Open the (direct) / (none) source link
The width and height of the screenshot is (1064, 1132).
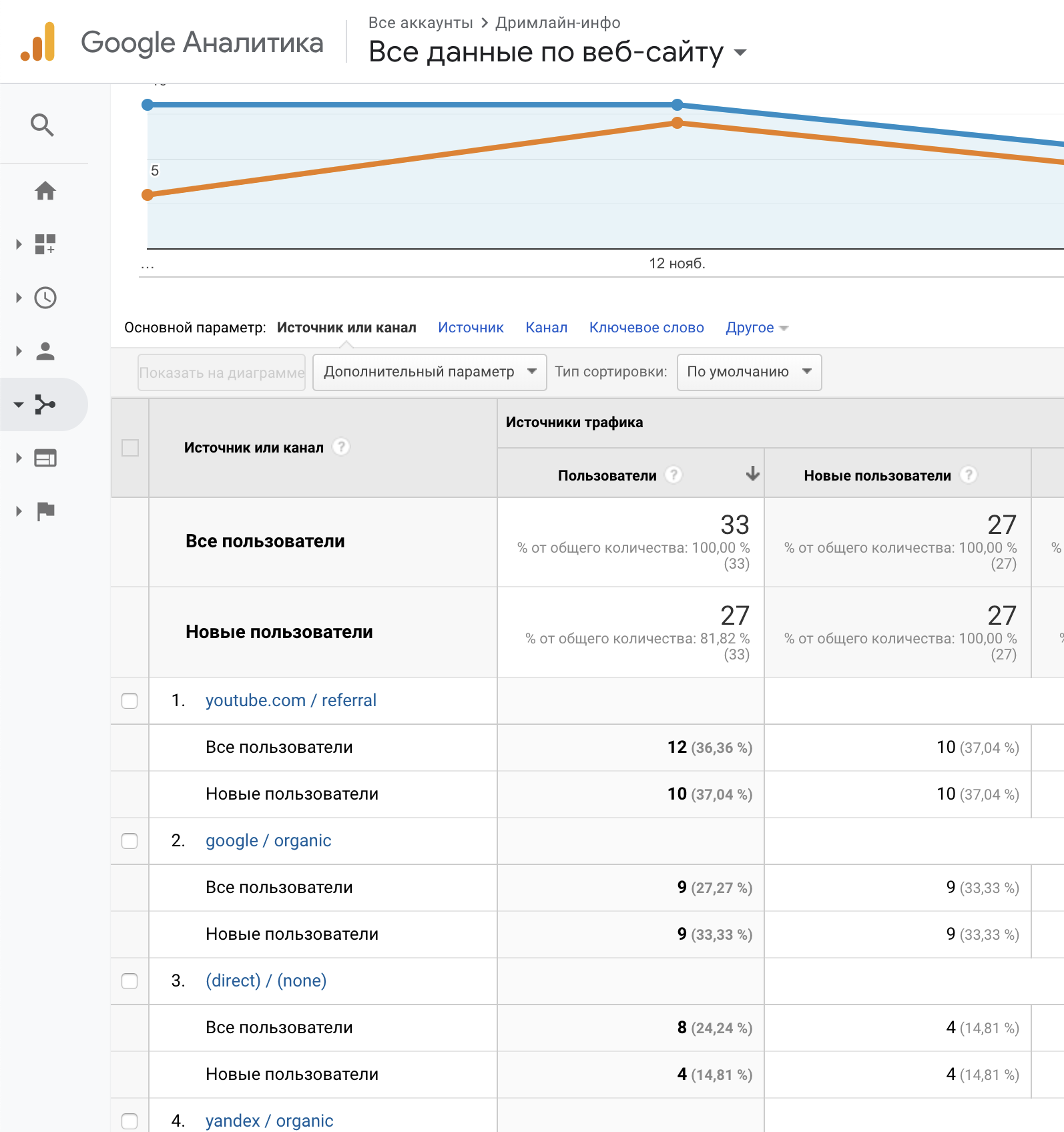click(266, 980)
